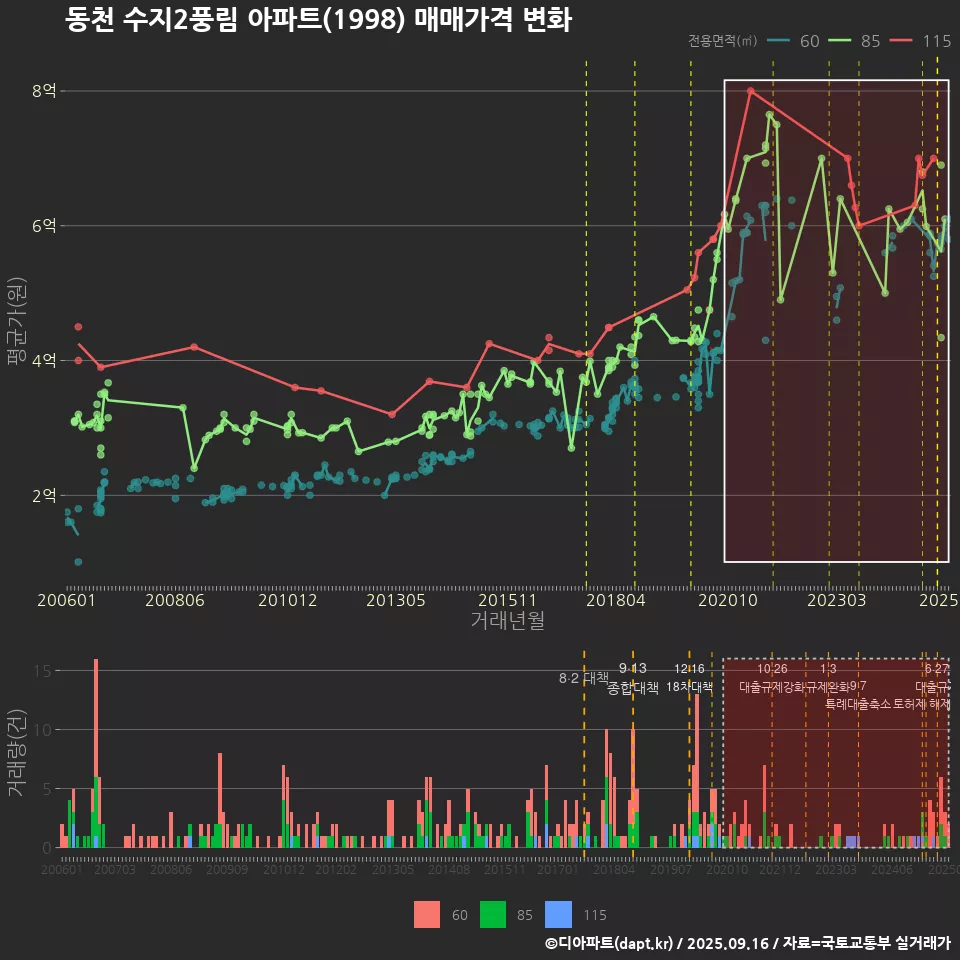Image resolution: width=960 pixels, height=960 pixels.
Task: Click the 거래량(건) volume axis title
Action: point(16,752)
